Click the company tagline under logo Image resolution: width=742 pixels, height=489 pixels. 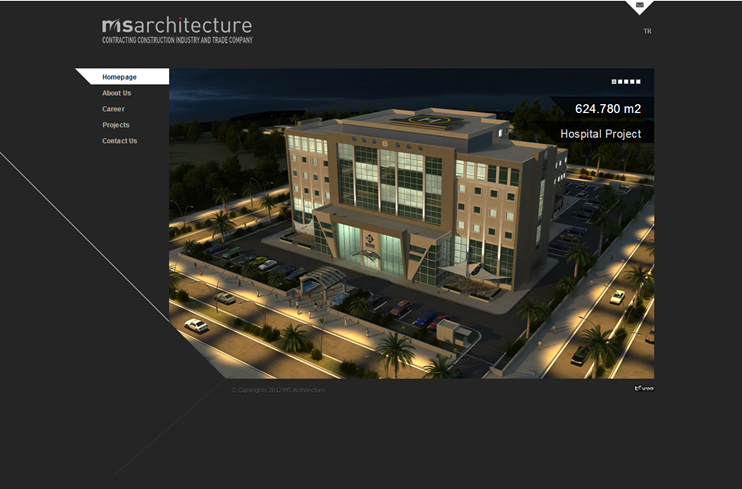pyautogui.click(x=177, y=40)
